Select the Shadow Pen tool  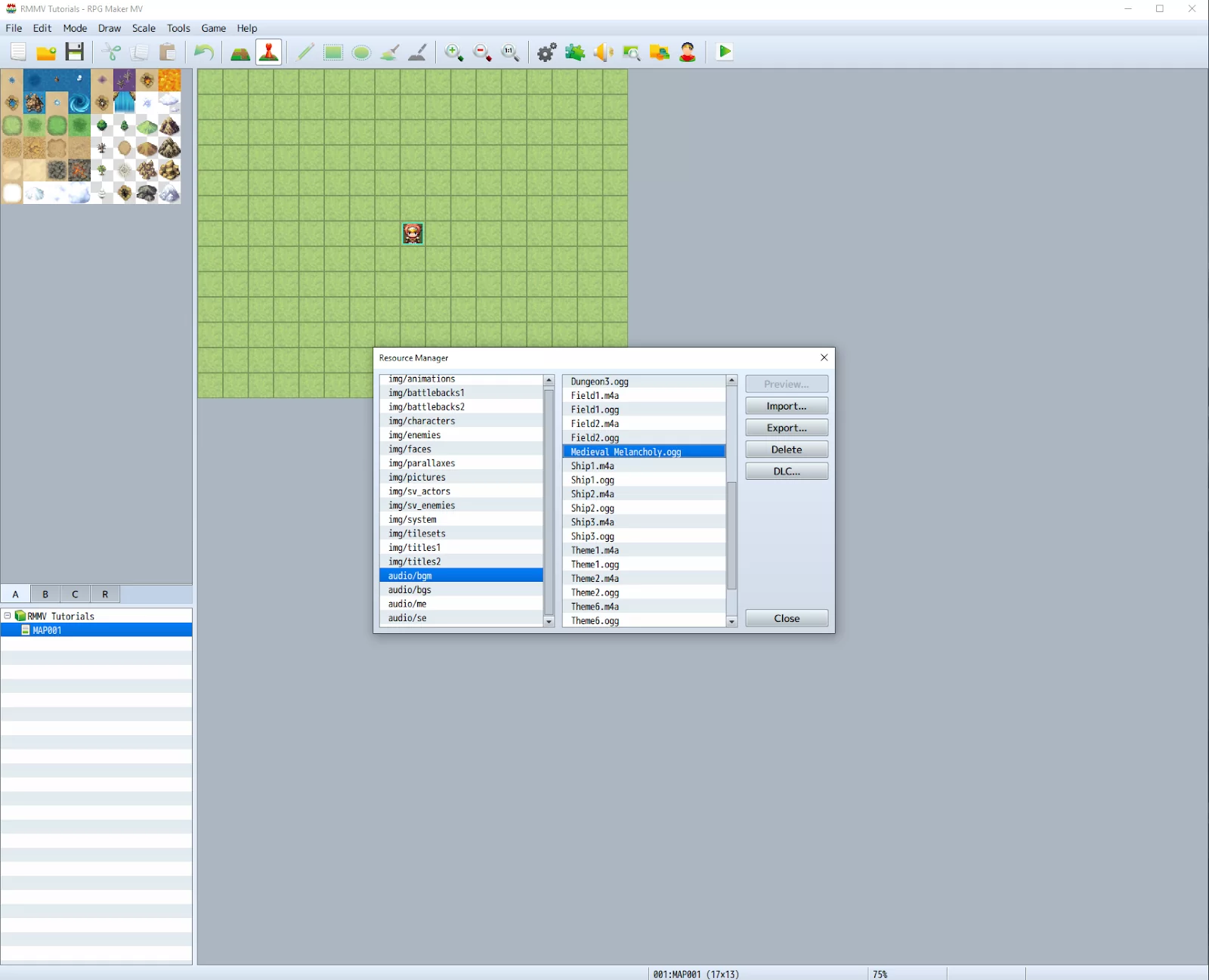[417, 52]
